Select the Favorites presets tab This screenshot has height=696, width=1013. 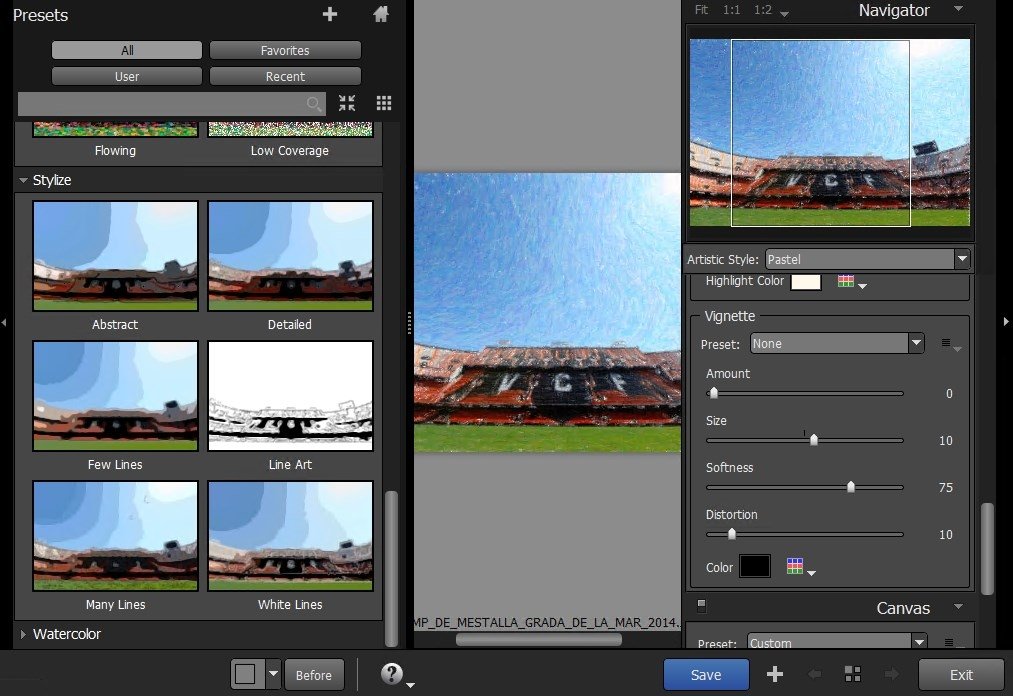click(x=285, y=50)
